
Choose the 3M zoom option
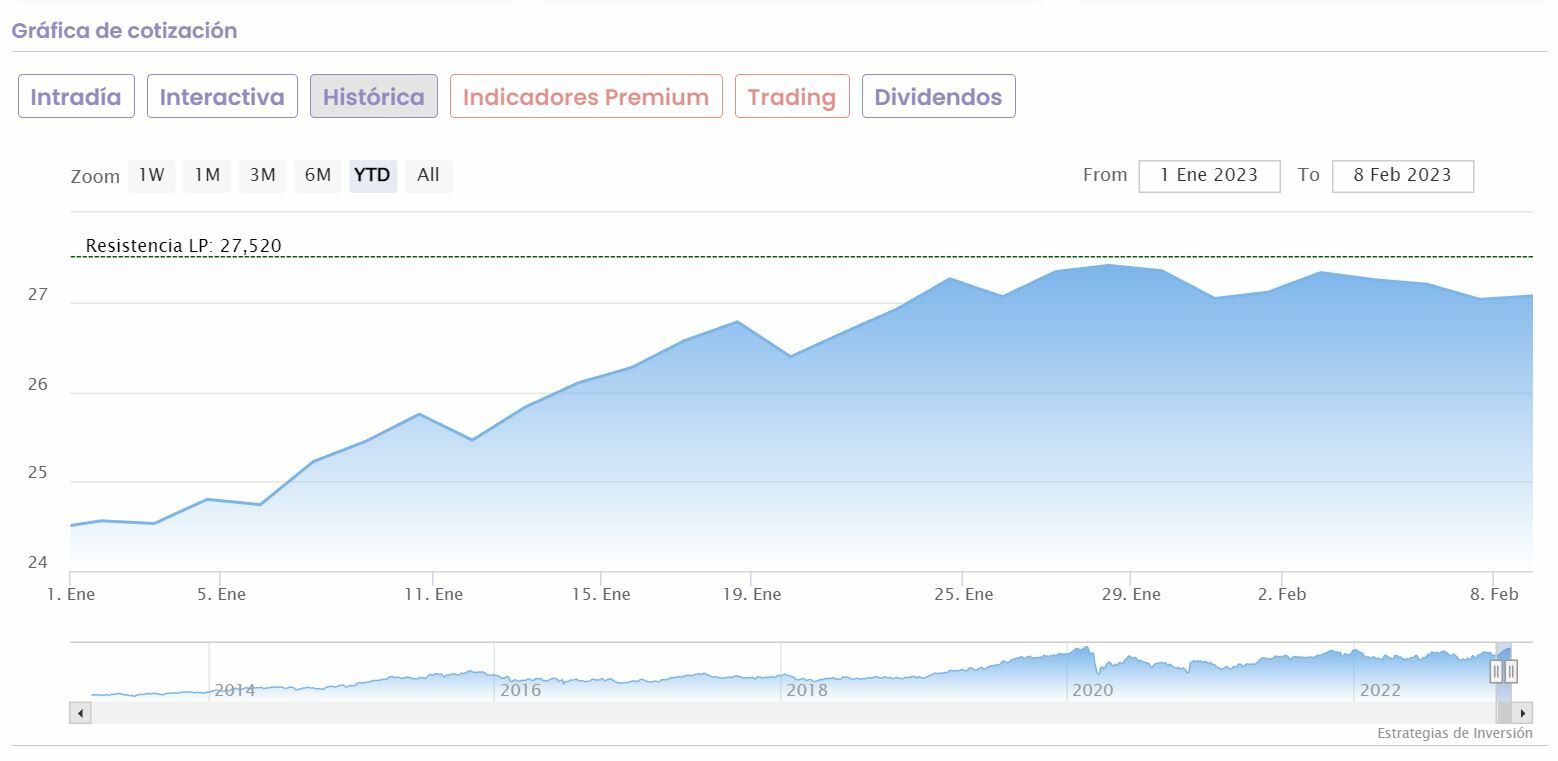point(262,176)
